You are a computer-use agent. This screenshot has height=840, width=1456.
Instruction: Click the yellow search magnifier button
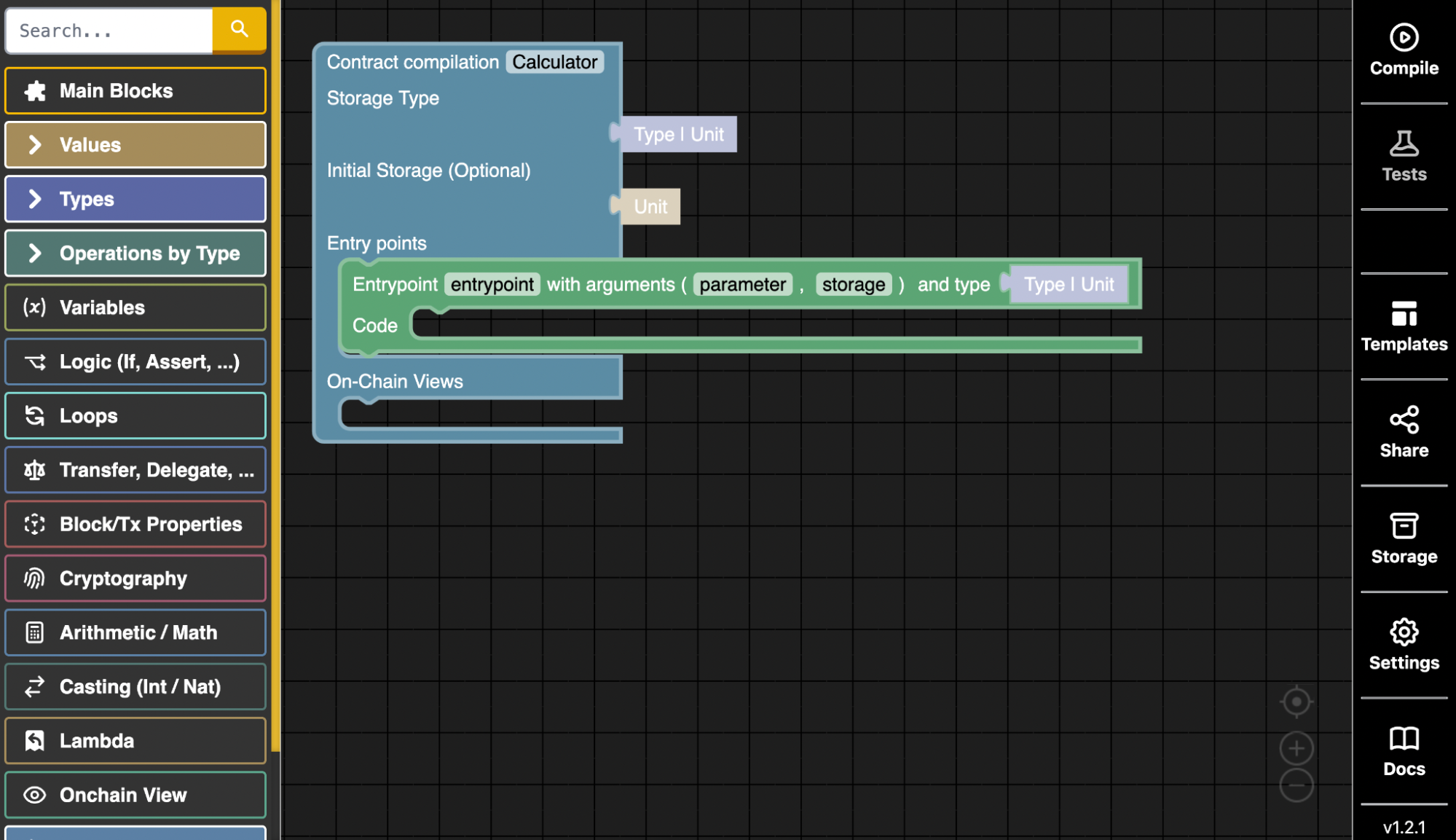pyautogui.click(x=239, y=30)
